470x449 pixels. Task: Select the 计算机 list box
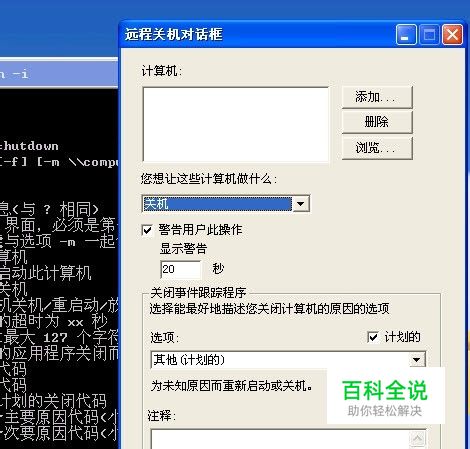(236, 124)
